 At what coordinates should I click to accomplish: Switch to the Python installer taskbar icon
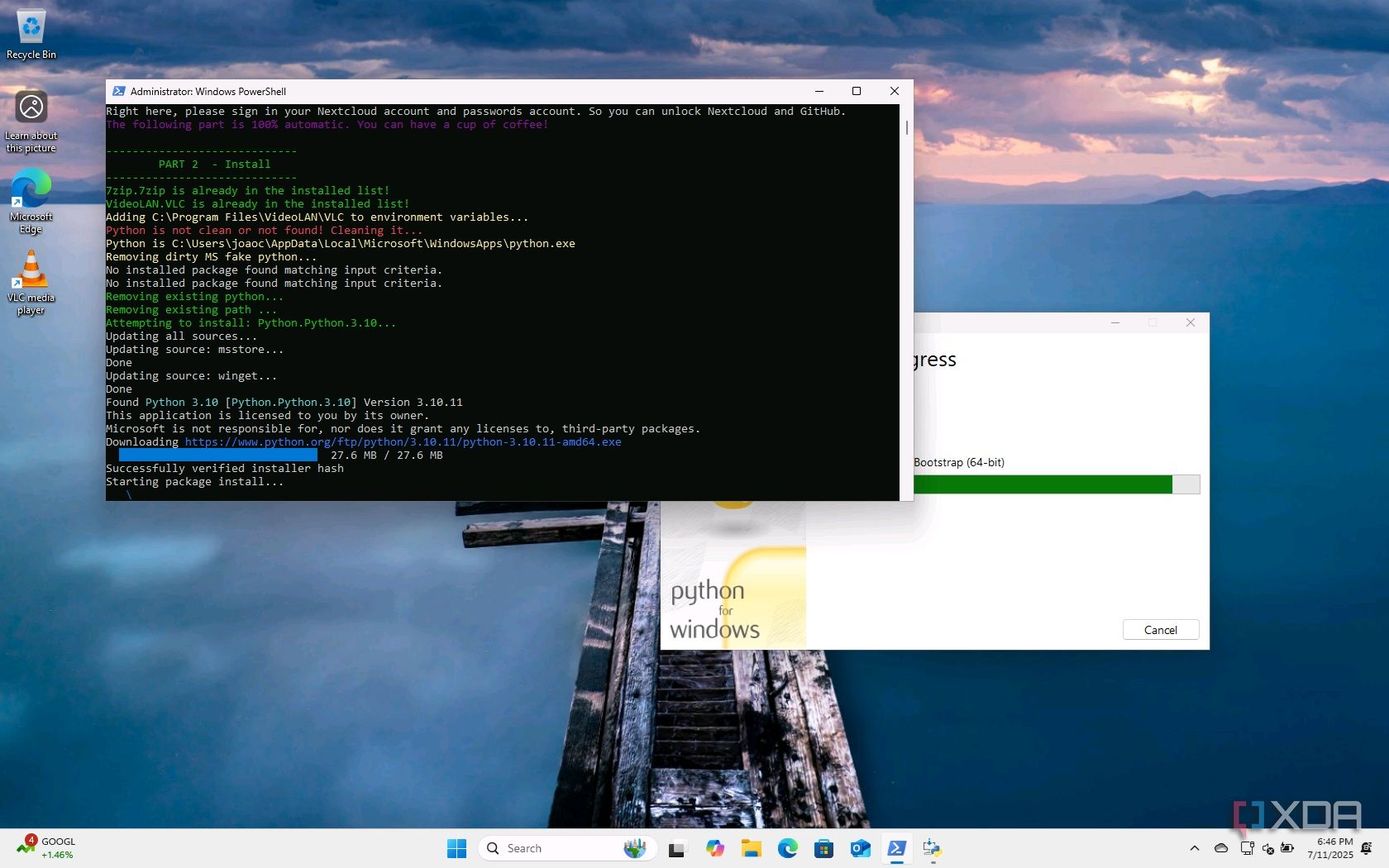(x=933, y=848)
